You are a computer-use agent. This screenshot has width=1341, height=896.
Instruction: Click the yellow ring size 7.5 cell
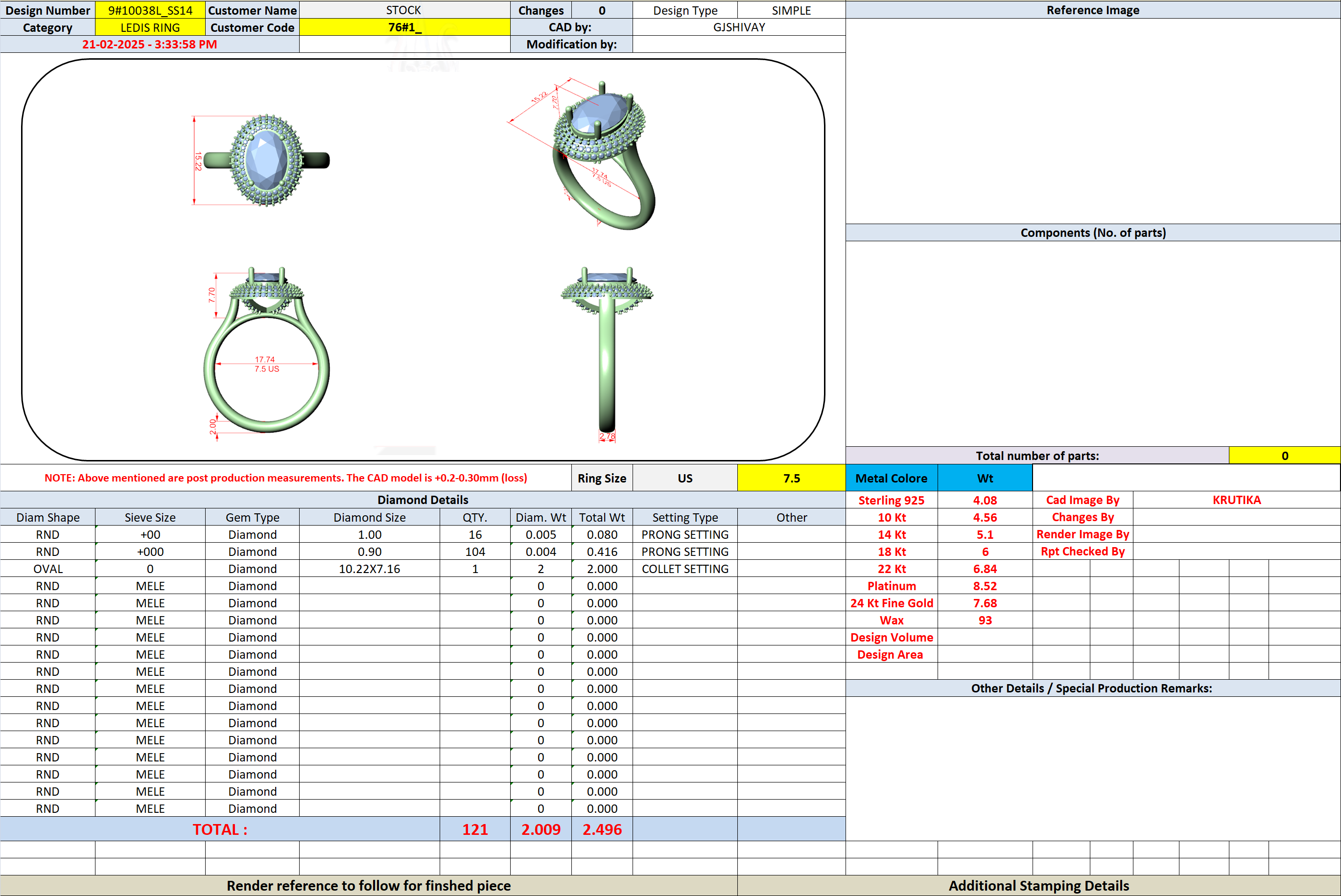pos(791,478)
